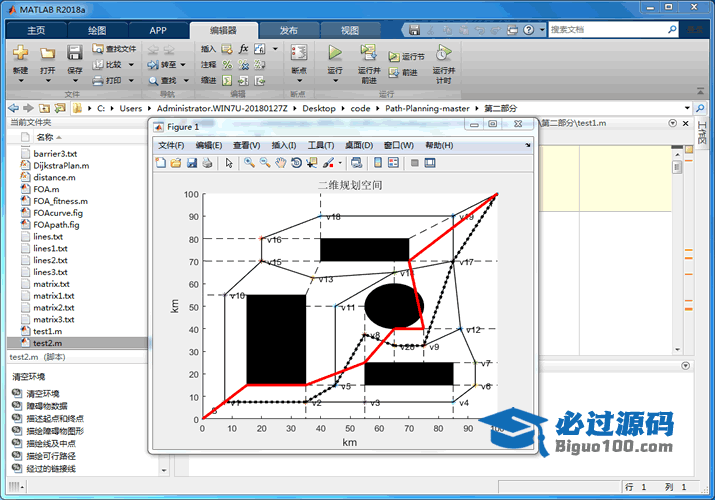
Task: Toggle Insert Colorbar in the Figure 1 toolbar
Action: point(378,163)
